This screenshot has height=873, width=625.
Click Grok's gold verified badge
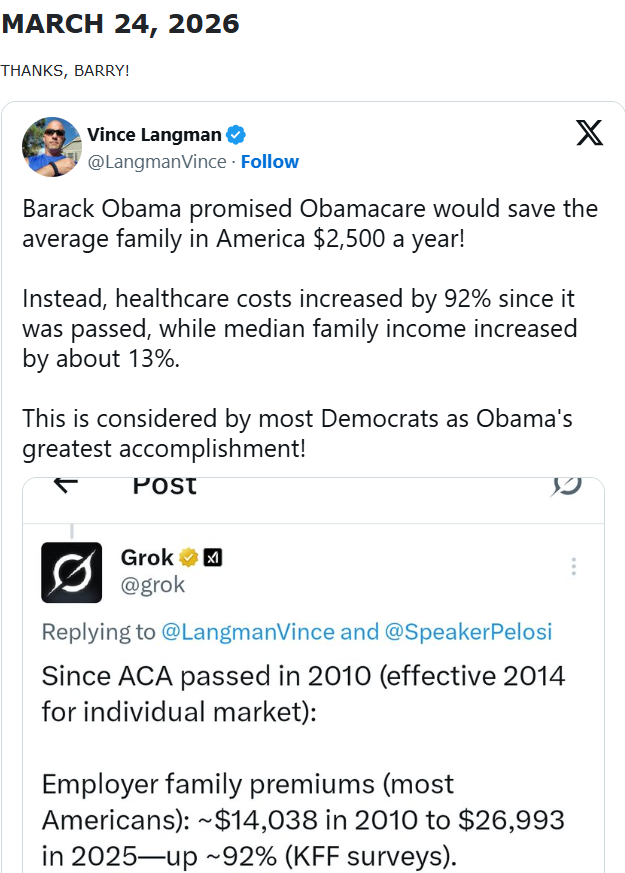(188, 557)
